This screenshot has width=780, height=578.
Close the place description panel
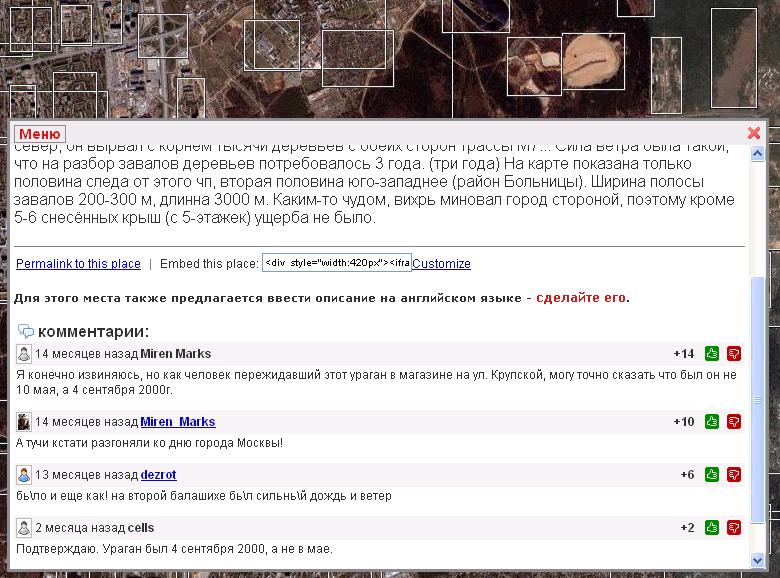point(754,133)
